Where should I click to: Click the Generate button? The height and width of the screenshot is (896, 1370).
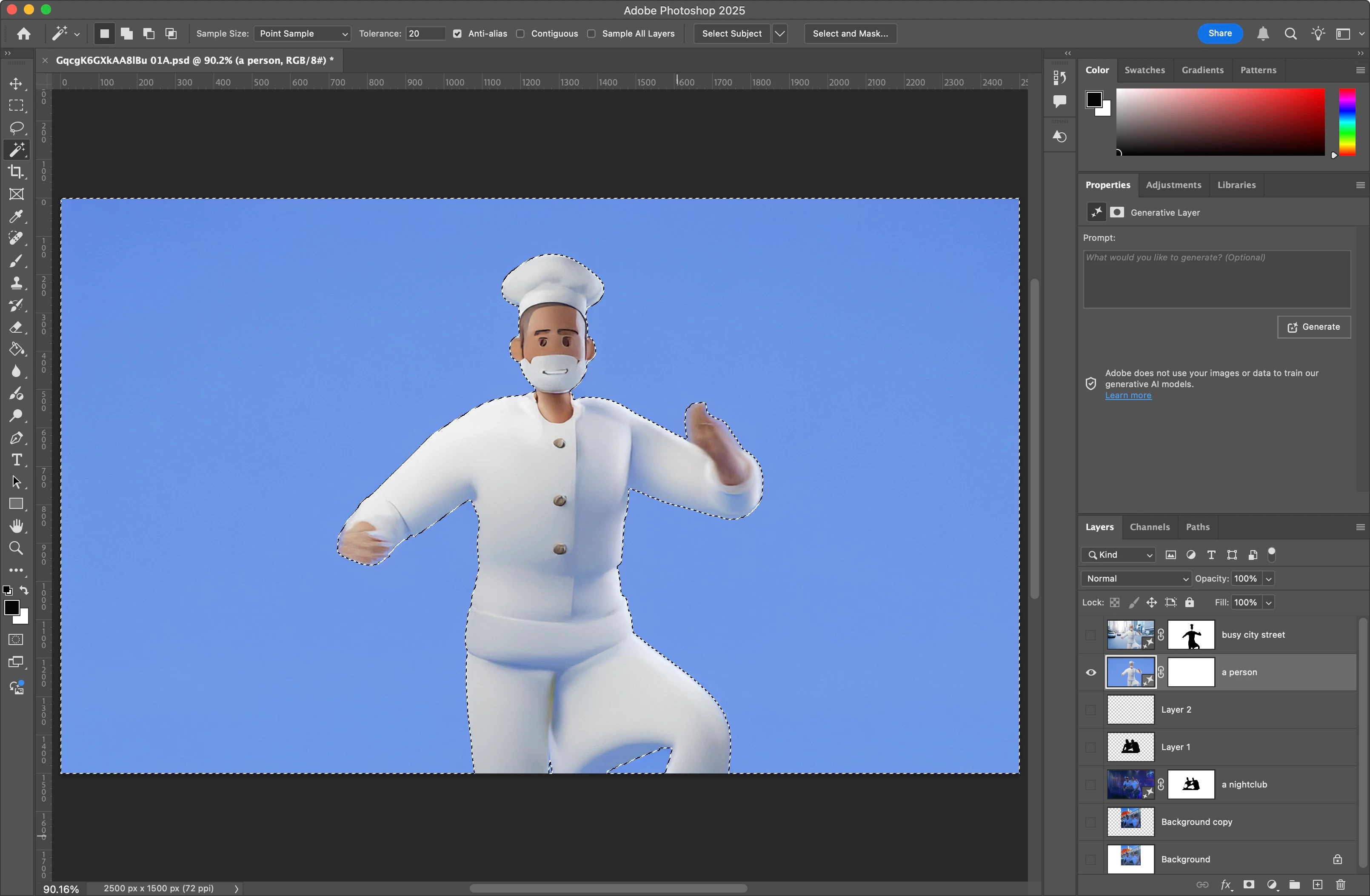click(x=1313, y=327)
